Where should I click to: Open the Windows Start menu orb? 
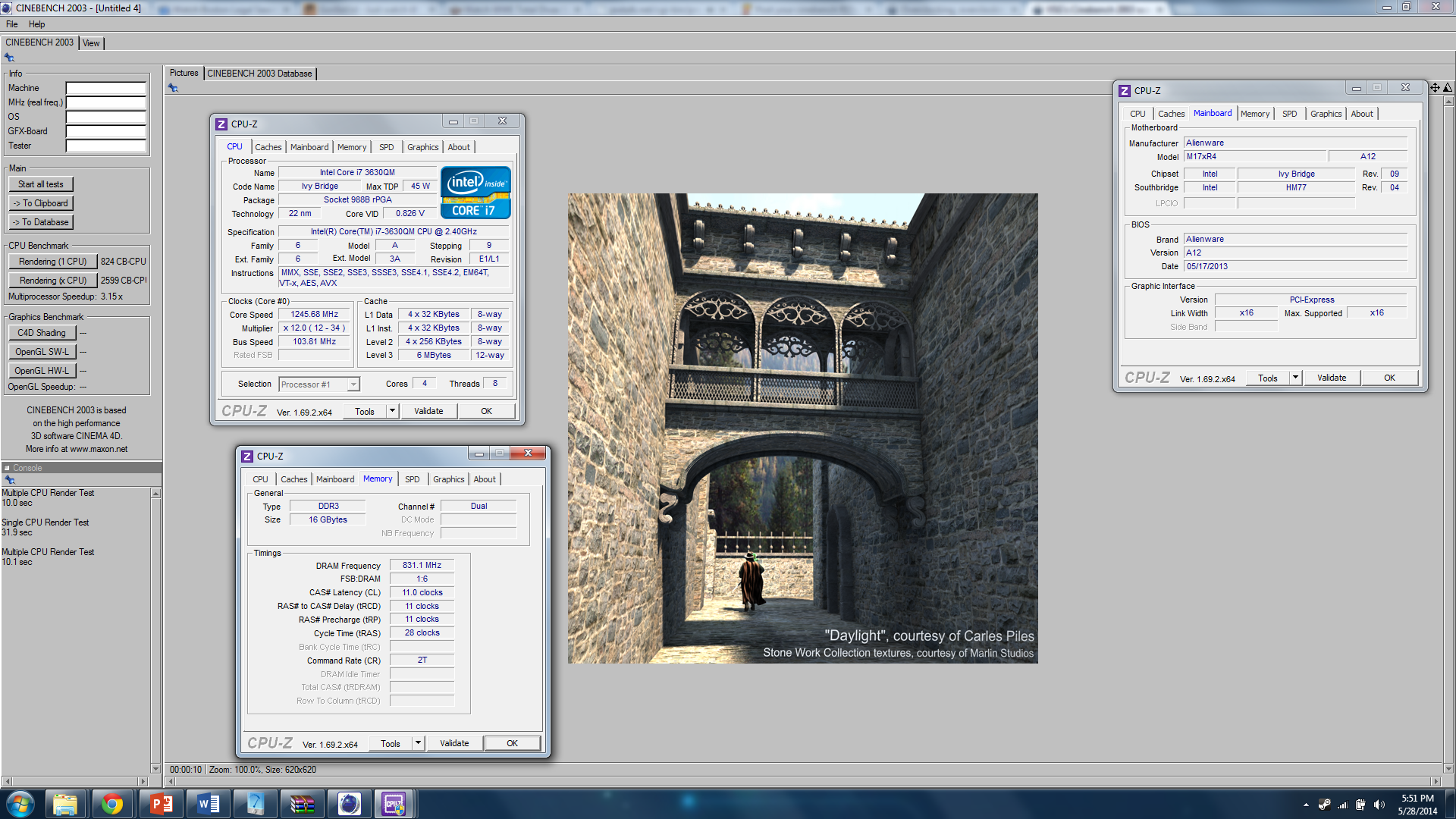click(20, 804)
